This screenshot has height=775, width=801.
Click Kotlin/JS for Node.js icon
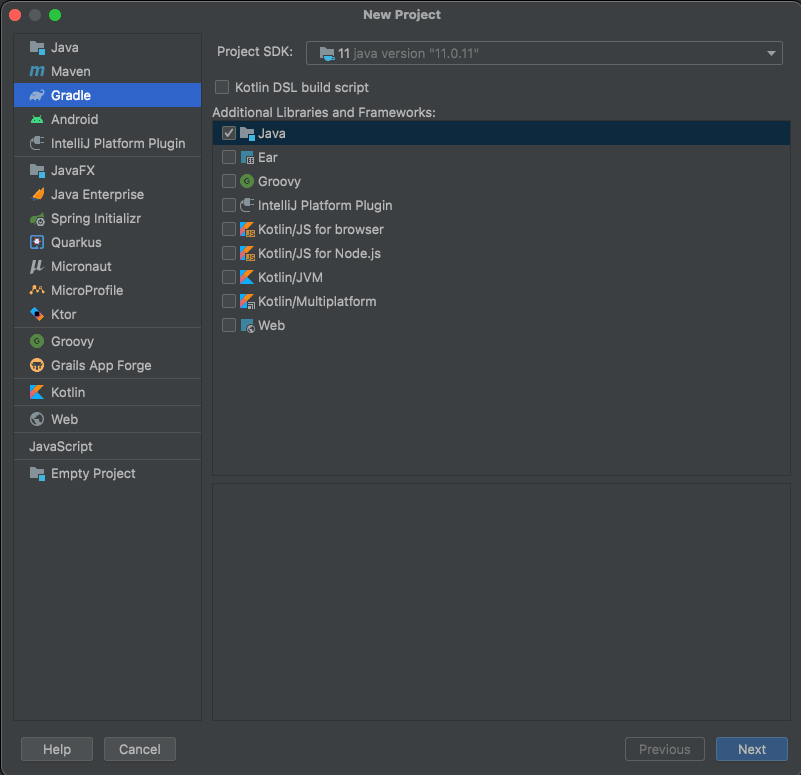click(x=247, y=253)
